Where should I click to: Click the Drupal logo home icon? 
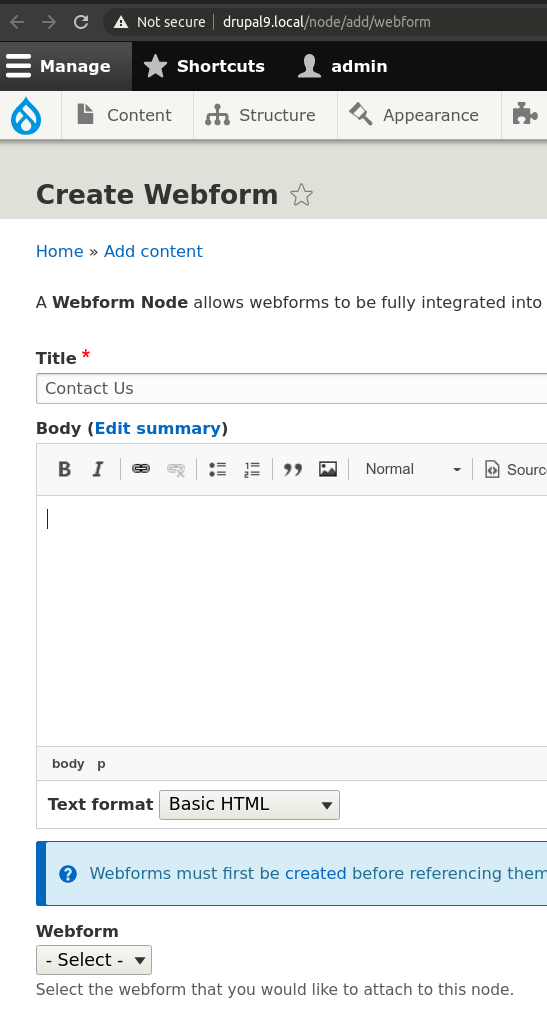click(26, 116)
